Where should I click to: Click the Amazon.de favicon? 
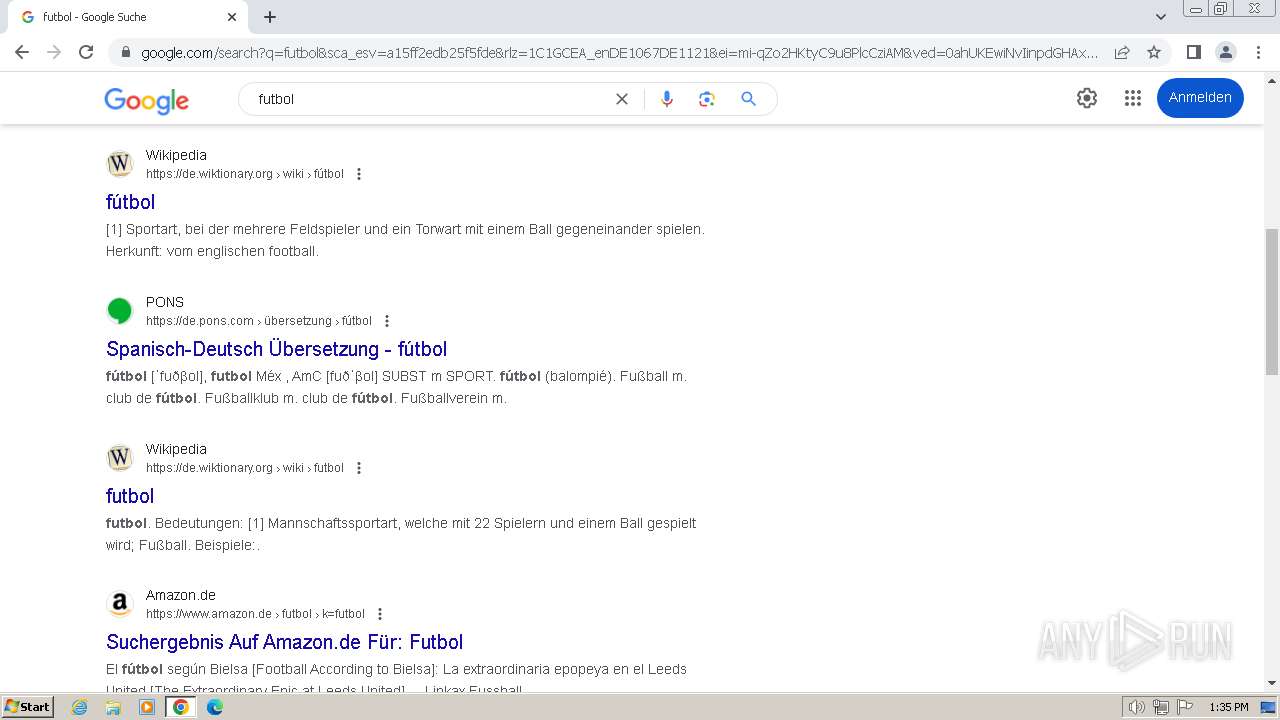click(x=120, y=604)
